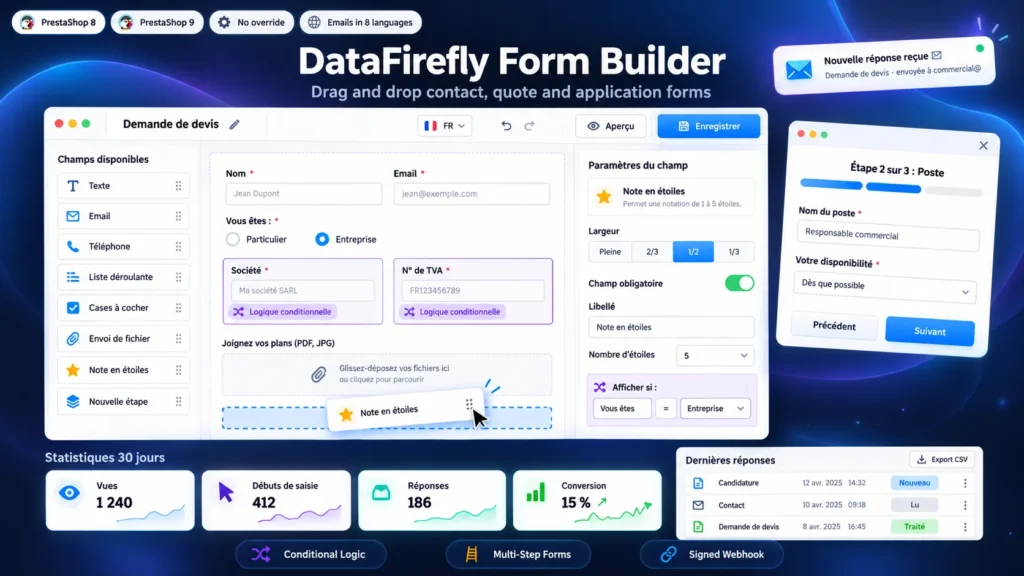The width and height of the screenshot is (1024, 576).
Task: Open the row menu for the Candidature response
Action: (965, 483)
